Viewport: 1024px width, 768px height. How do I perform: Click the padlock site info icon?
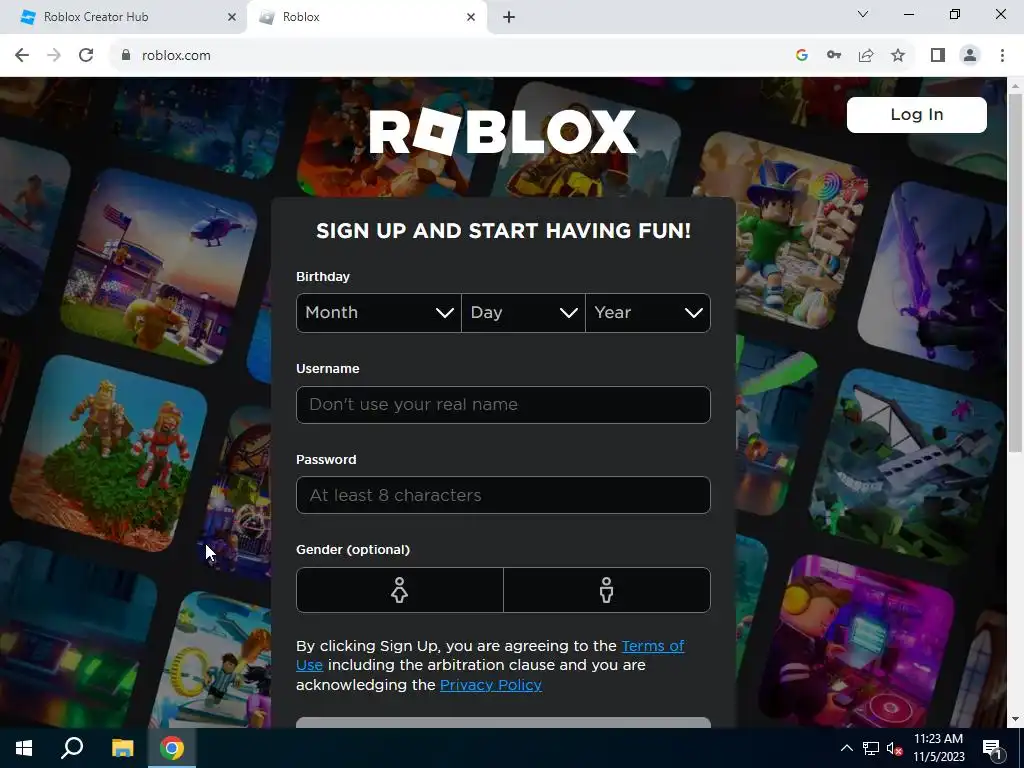click(126, 56)
